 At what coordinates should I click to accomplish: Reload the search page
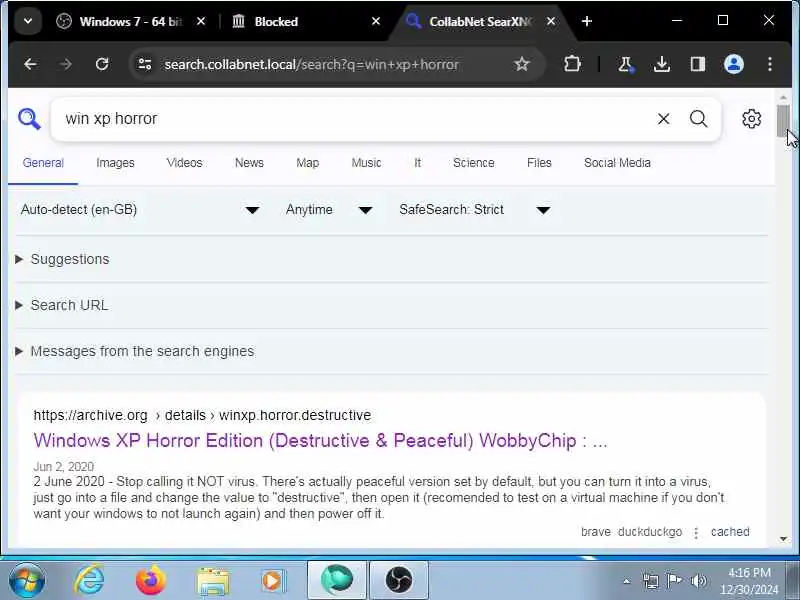point(102,64)
